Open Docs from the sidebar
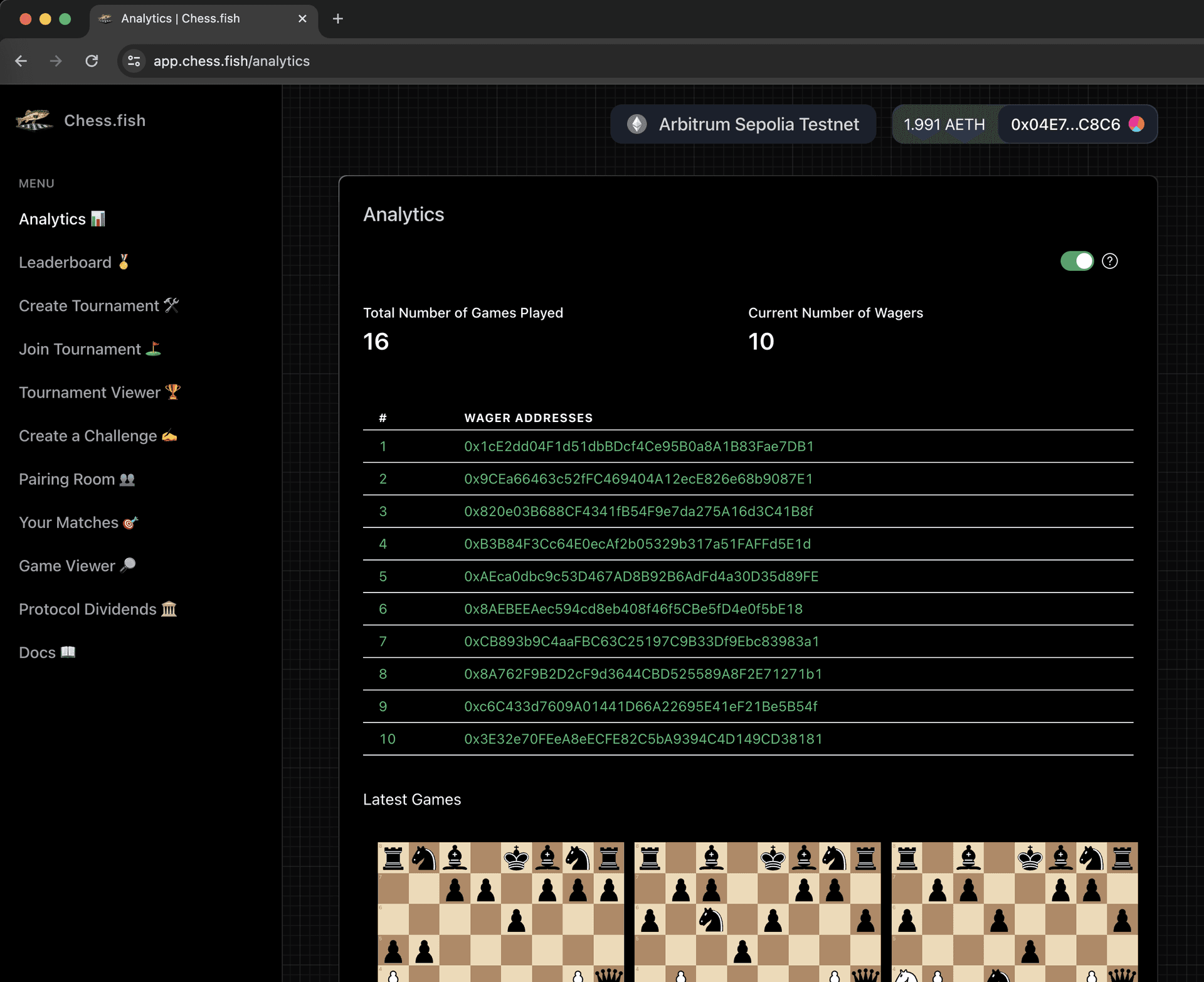 click(x=47, y=652)
